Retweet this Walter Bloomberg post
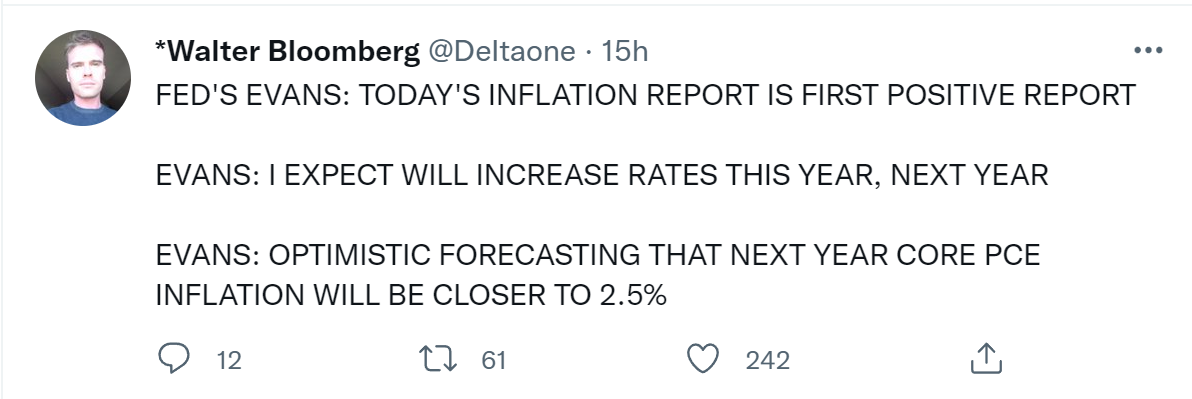 [x=439, y=359]
